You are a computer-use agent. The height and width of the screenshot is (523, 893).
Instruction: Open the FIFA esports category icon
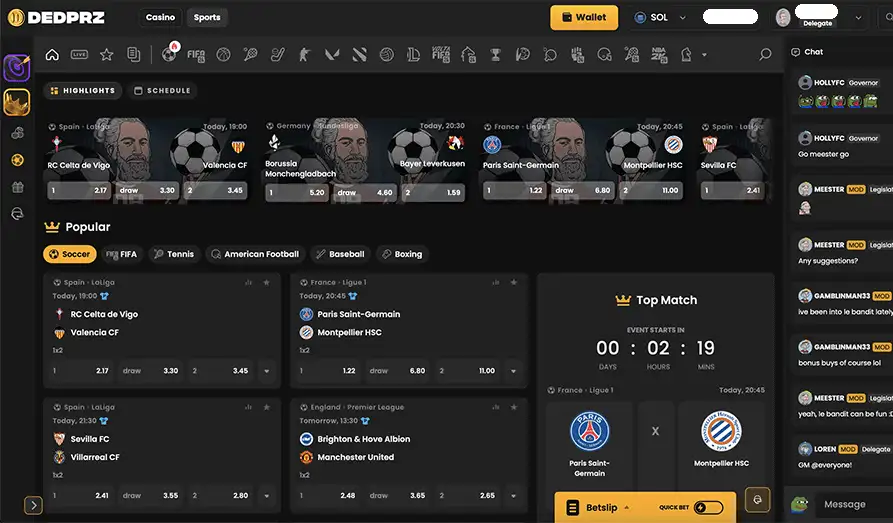point(196,55)
